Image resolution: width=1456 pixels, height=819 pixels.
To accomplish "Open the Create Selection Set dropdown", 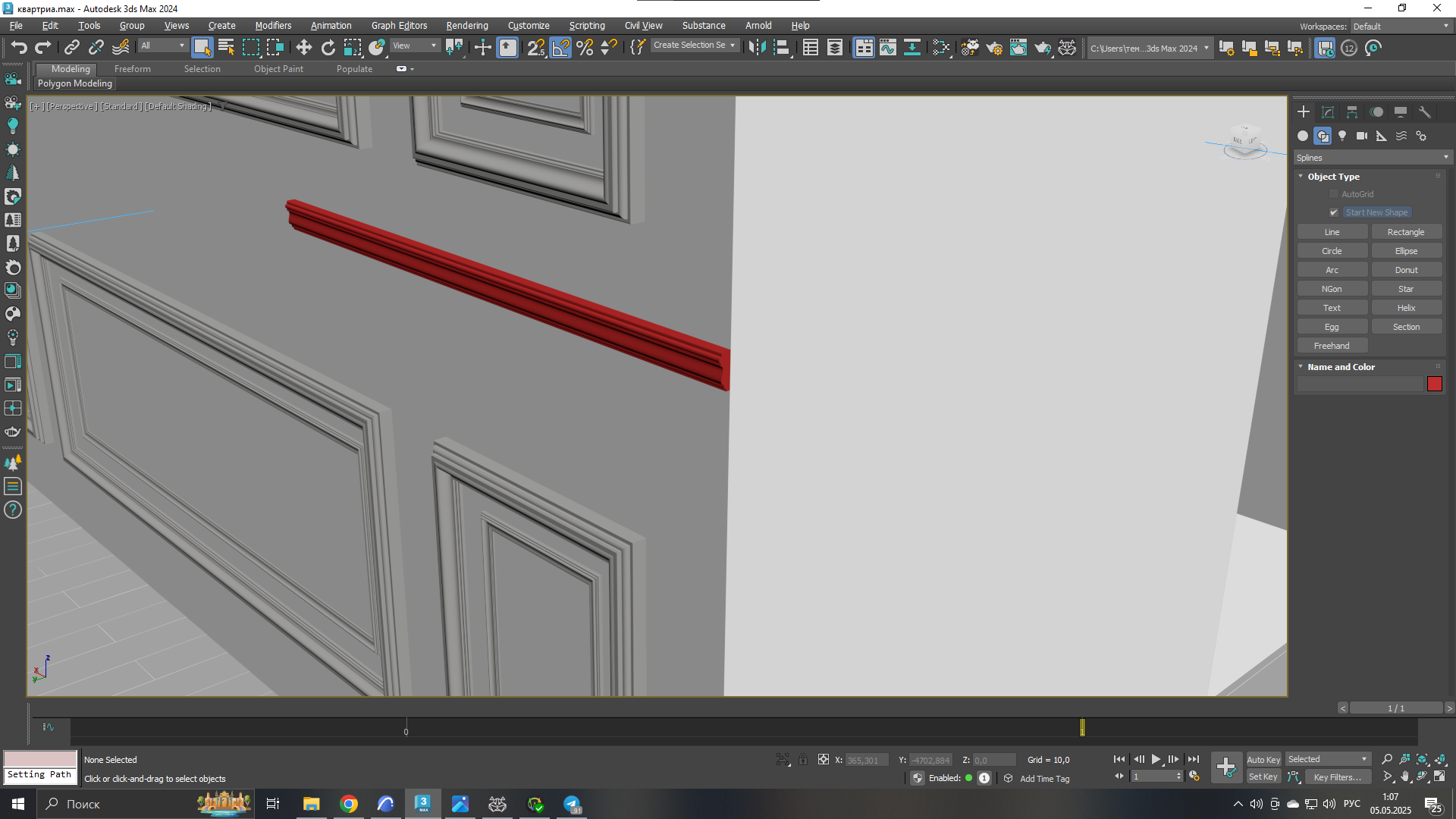I will tap(694, 45).
